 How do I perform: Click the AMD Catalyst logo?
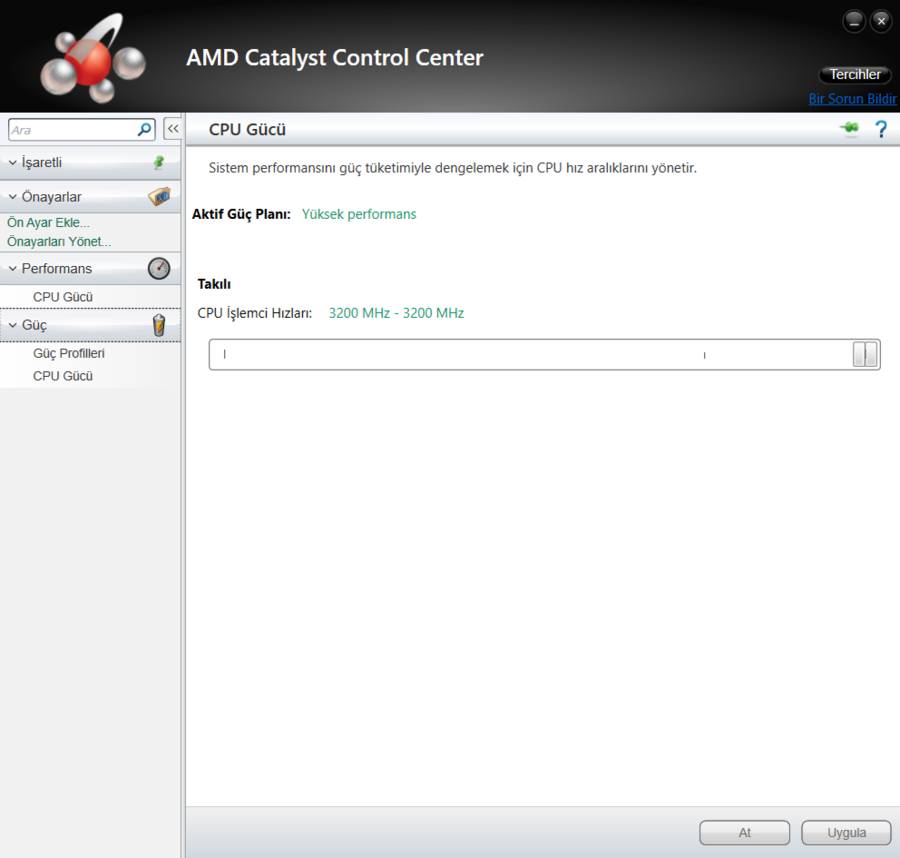[92, 59]
